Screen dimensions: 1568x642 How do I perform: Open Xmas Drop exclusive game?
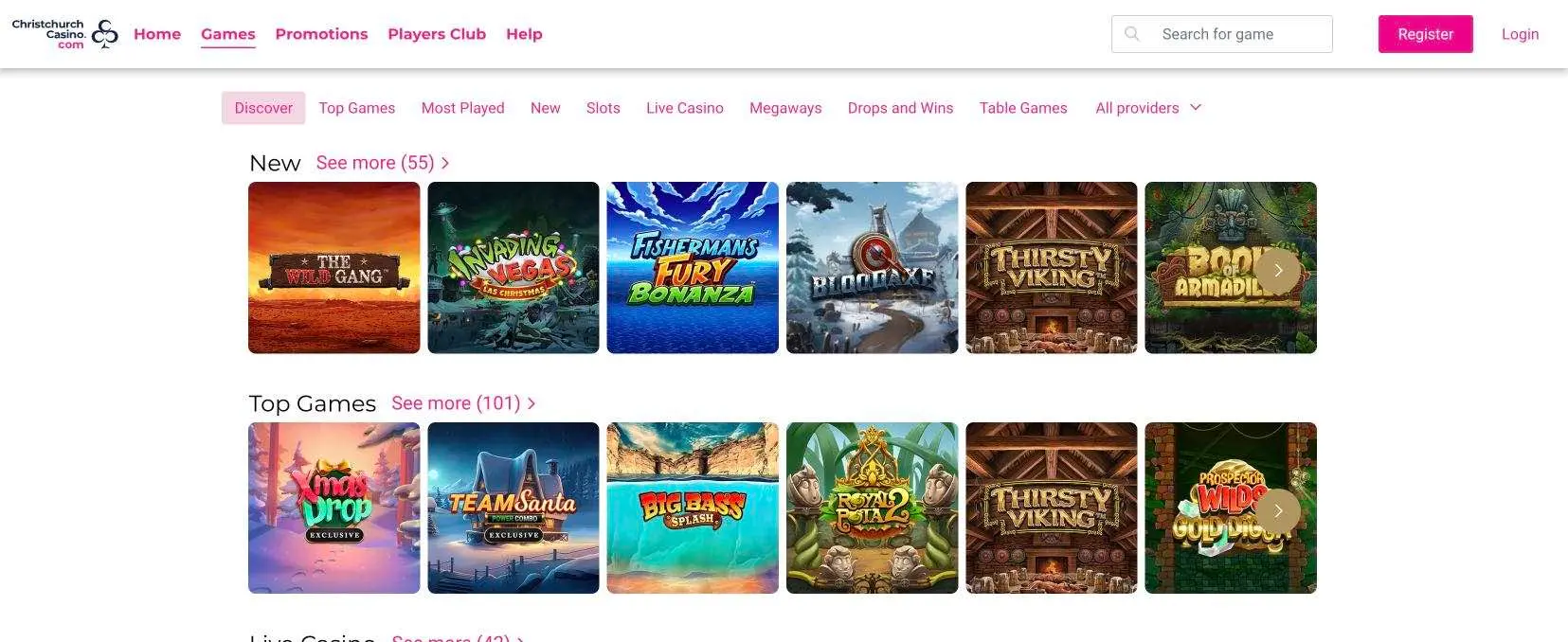pyautogui.click(x=333, y=508)
